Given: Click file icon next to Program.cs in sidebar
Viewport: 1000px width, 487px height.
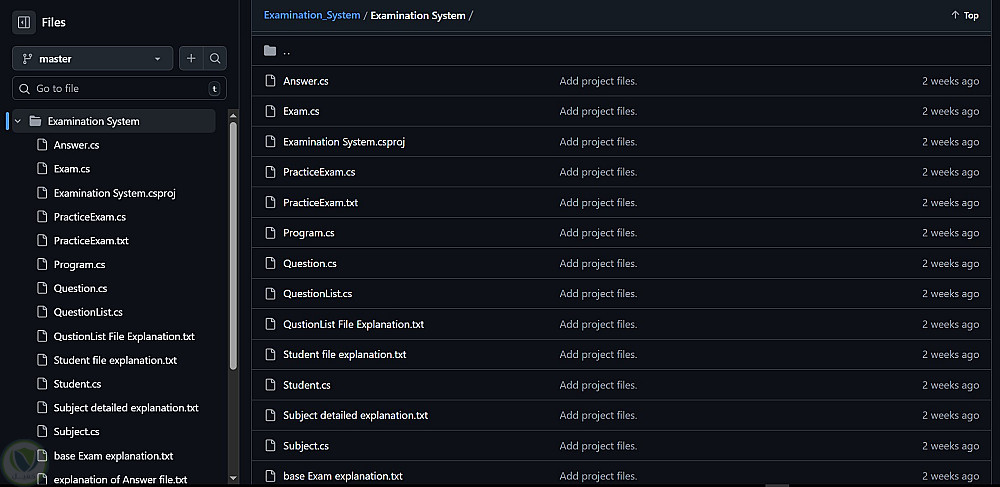Looking at the screenshot, I should click(42, 265).
